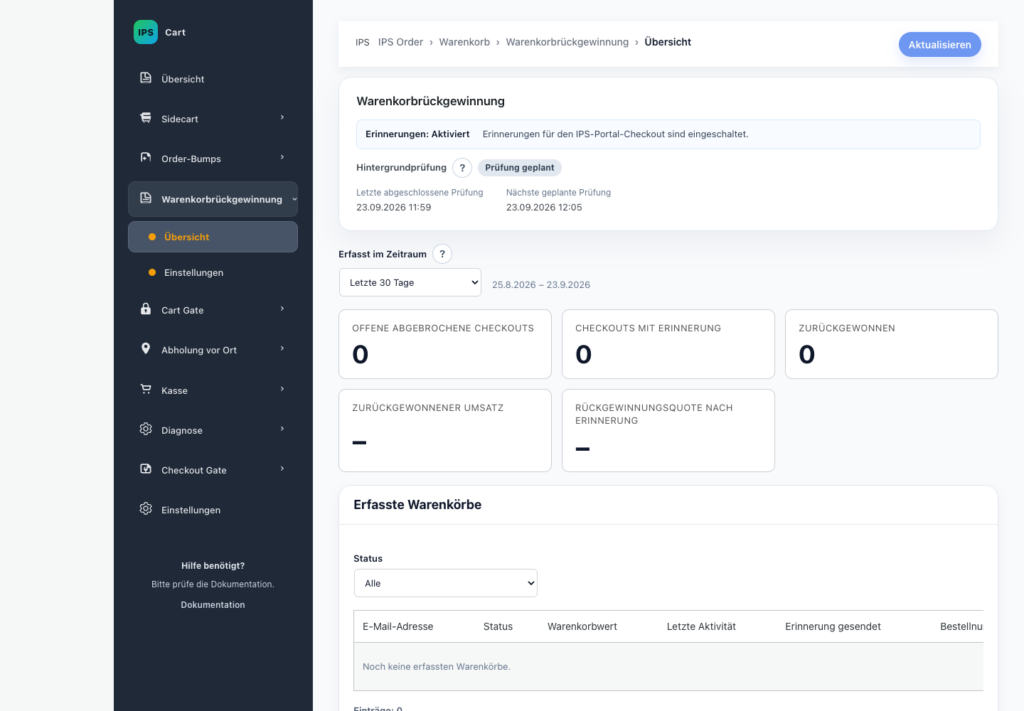Click the Erinnerung gesendet column header
Viewport: 1024px width, 711px height.
(833, 626)
